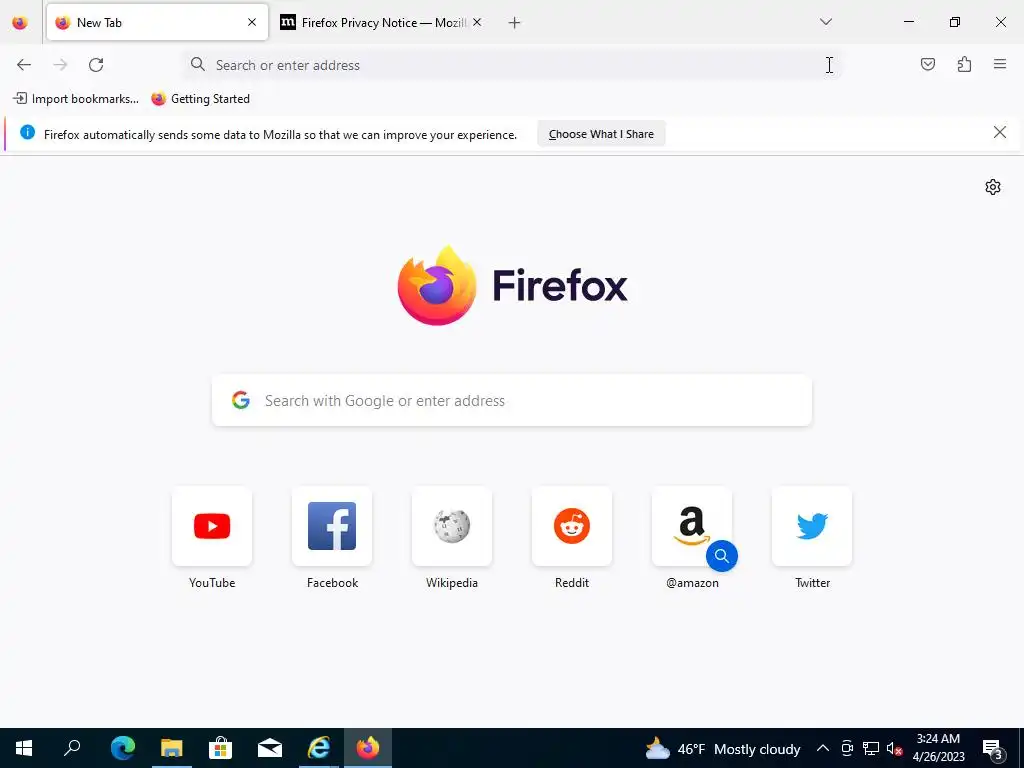
Task: Click the Meet Now tray icon
Action: pos(847,748)
